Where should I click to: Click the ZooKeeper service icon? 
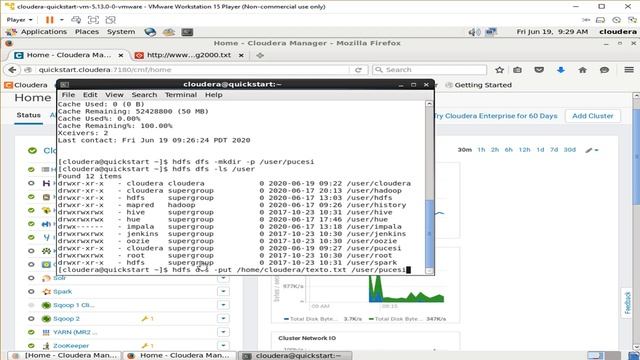46,346
